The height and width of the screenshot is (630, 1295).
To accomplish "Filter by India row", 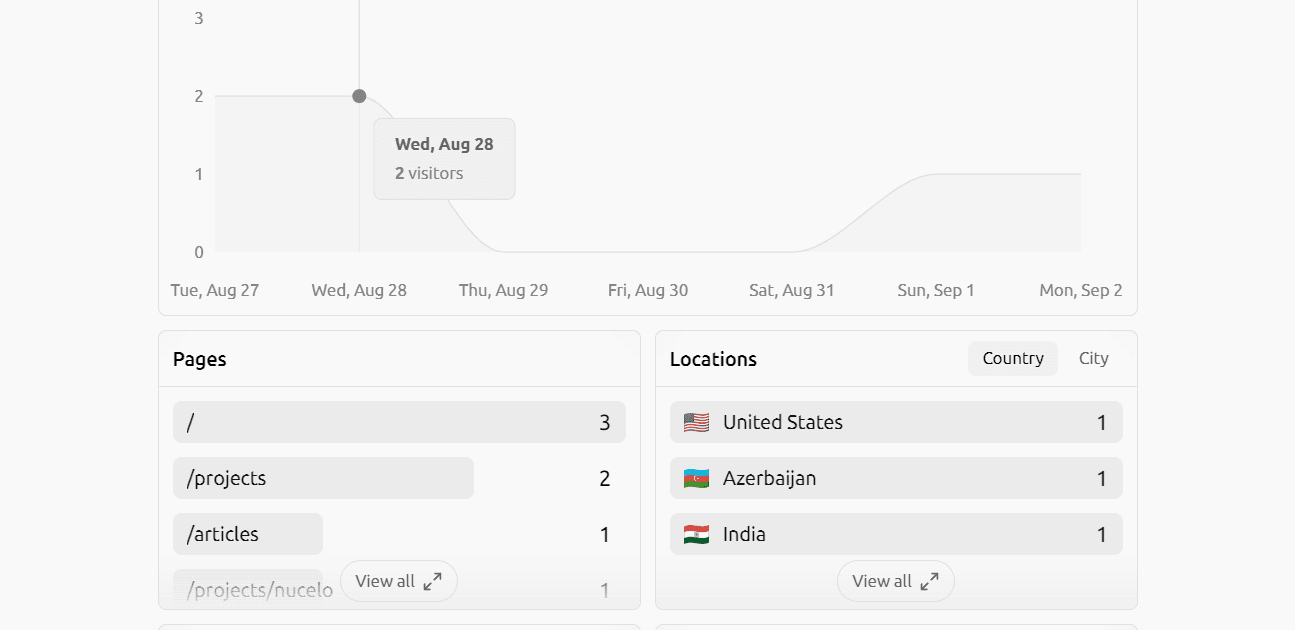I will (x=896, y=534).
